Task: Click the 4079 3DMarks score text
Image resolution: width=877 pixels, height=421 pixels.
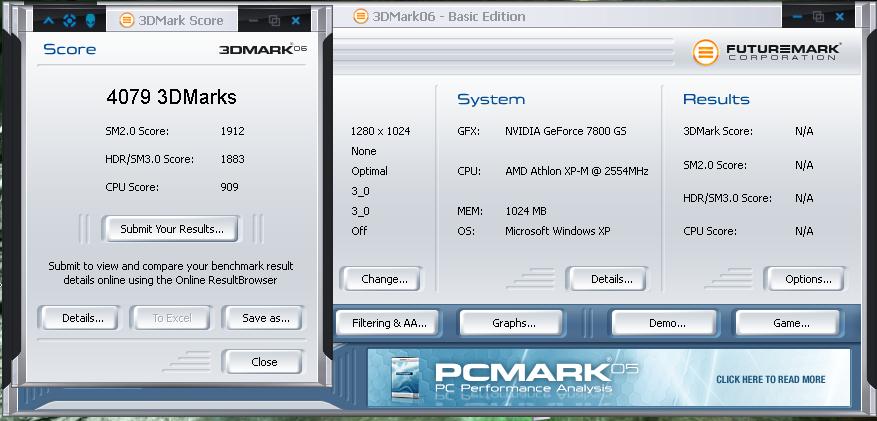Action: pos(171,97)
